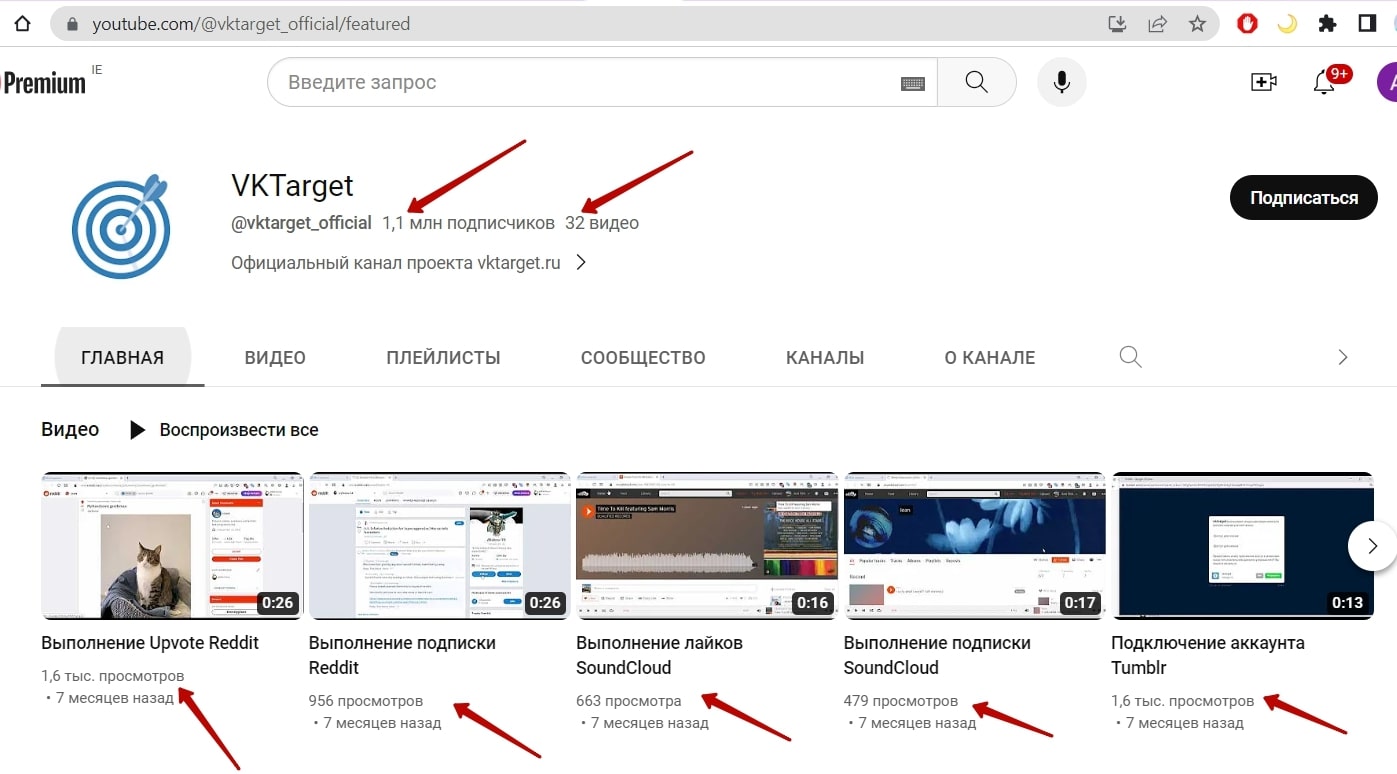1397x774 pixels.
Task: Open notifications bell with 9+ badge
Action: pyautogui.click(x=1324, y=82)
